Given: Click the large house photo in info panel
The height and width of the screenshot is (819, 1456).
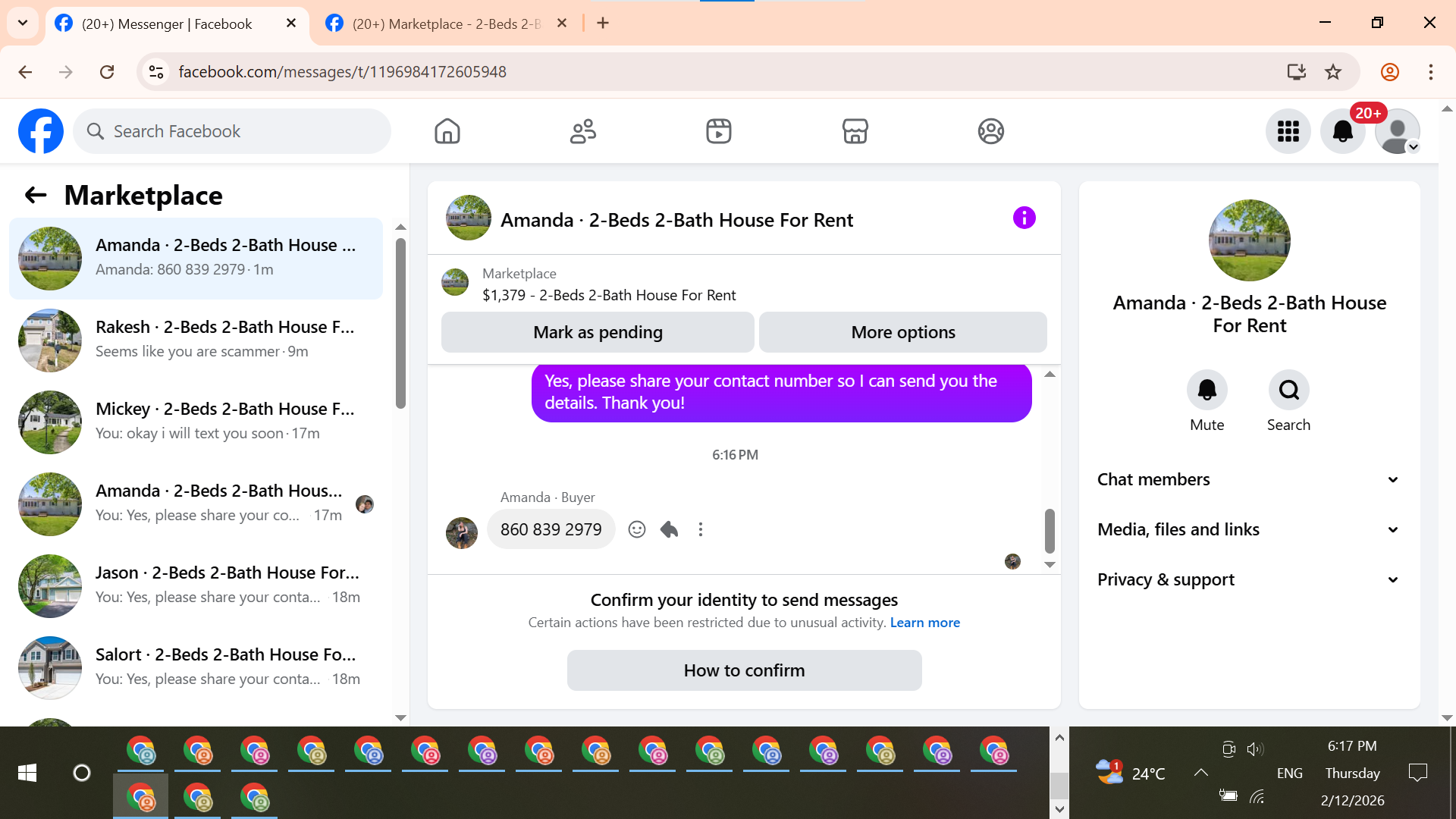Looking at the screenshot, I should 1249,240.
